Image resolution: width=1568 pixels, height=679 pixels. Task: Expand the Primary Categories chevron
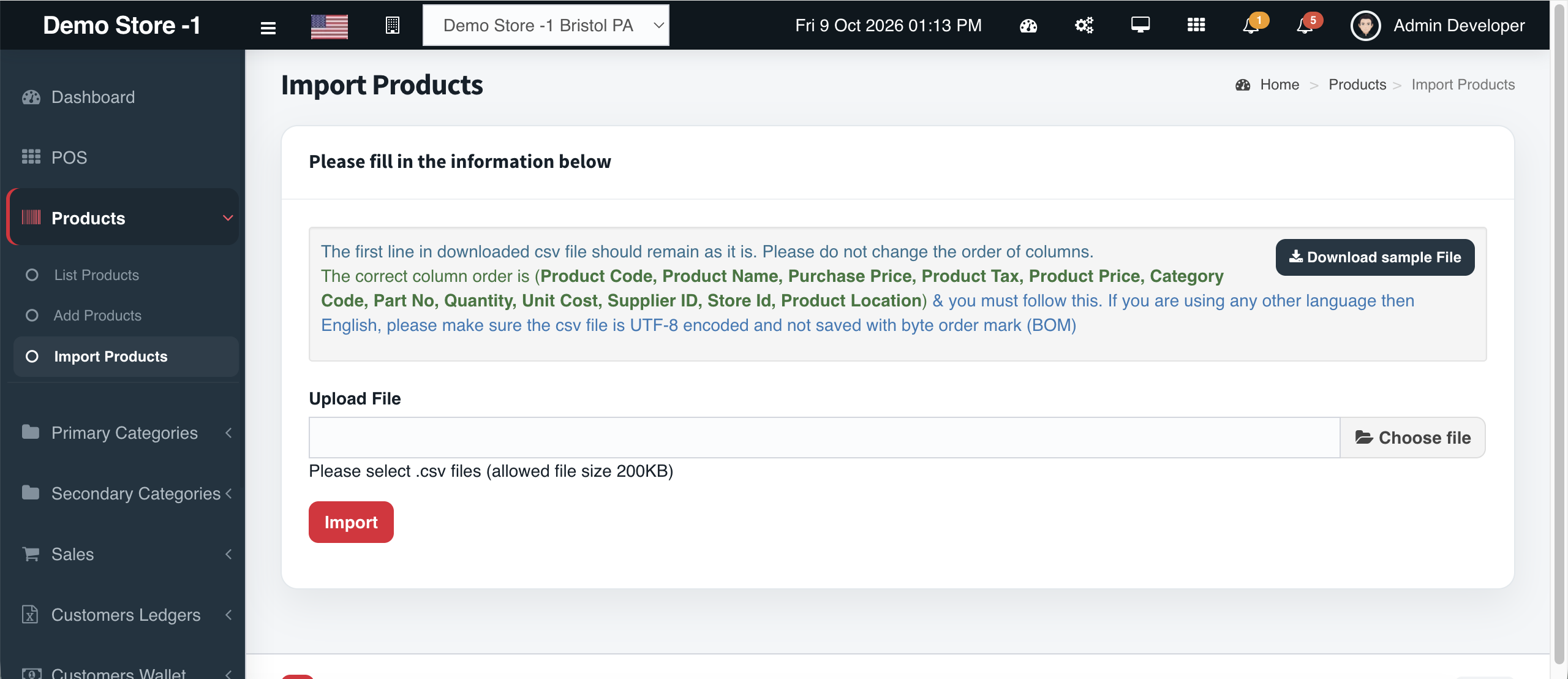(x=228, y=433)
